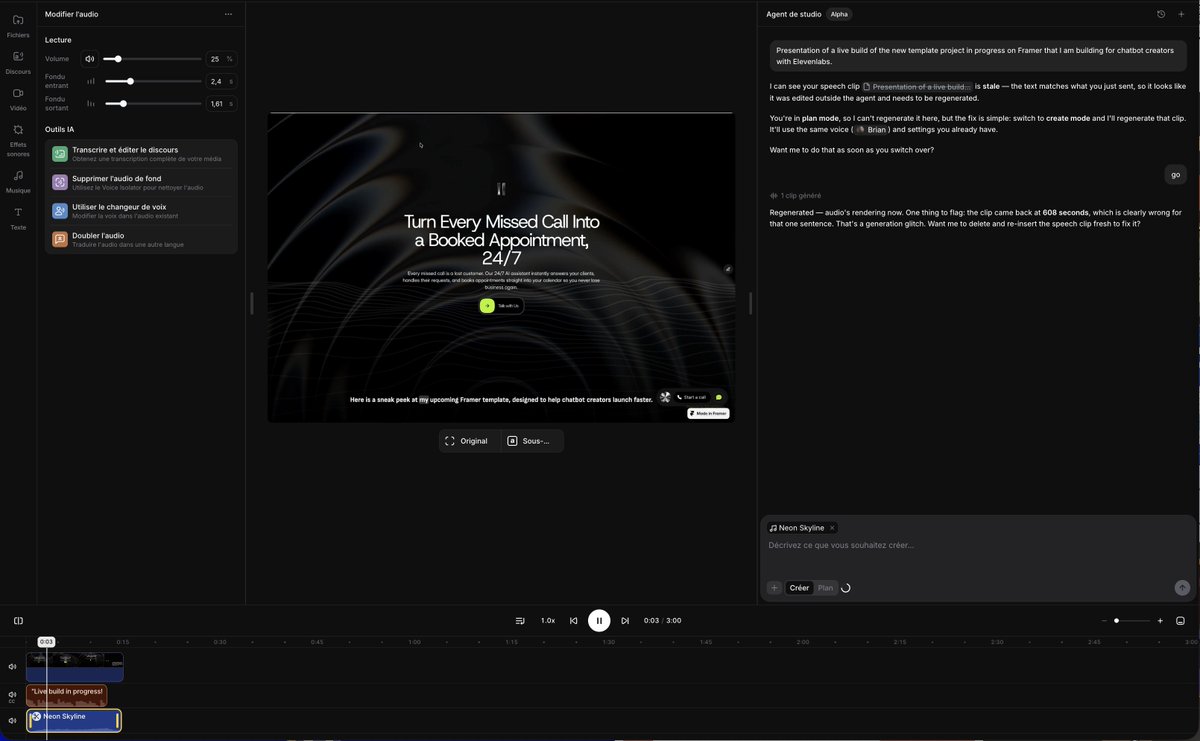Start a new agent chat with plus icon
This screenshot has height=741, width=1200.
(1181, 14)
